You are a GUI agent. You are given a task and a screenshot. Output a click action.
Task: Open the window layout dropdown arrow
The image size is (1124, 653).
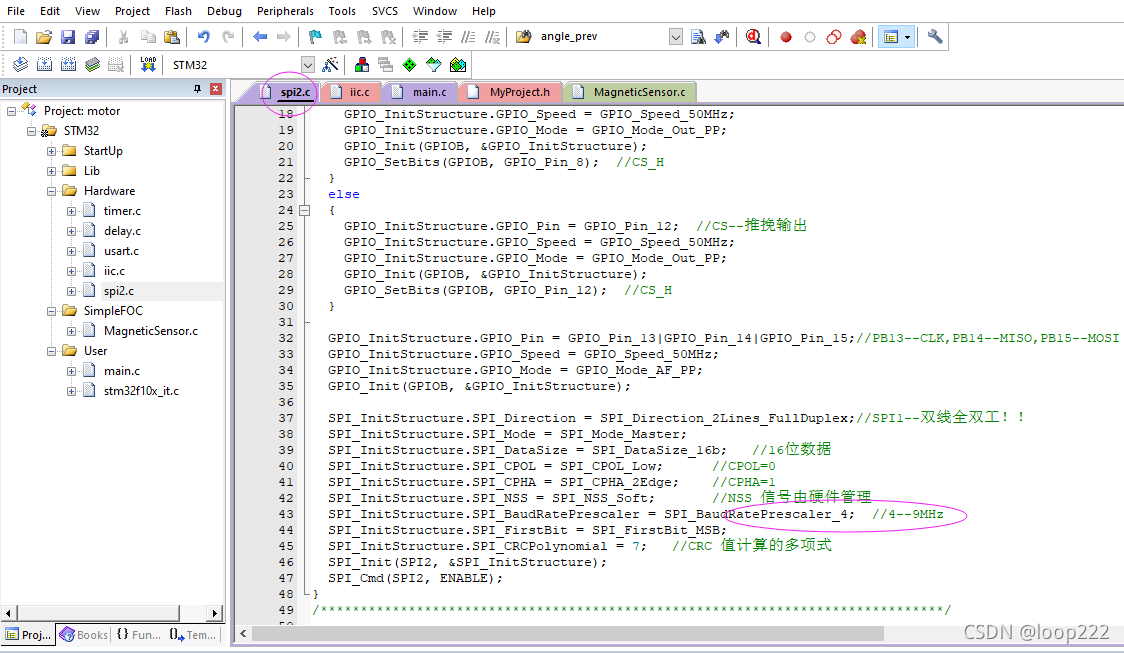pos(908,37)
